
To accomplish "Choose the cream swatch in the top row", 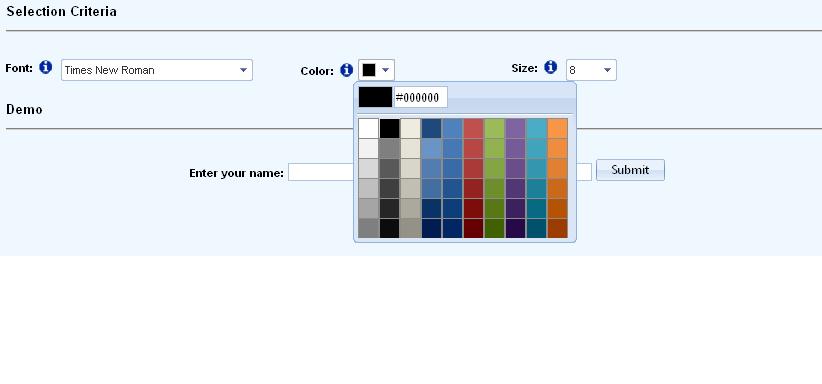I will pyautogui.click(x=410, y=129).
